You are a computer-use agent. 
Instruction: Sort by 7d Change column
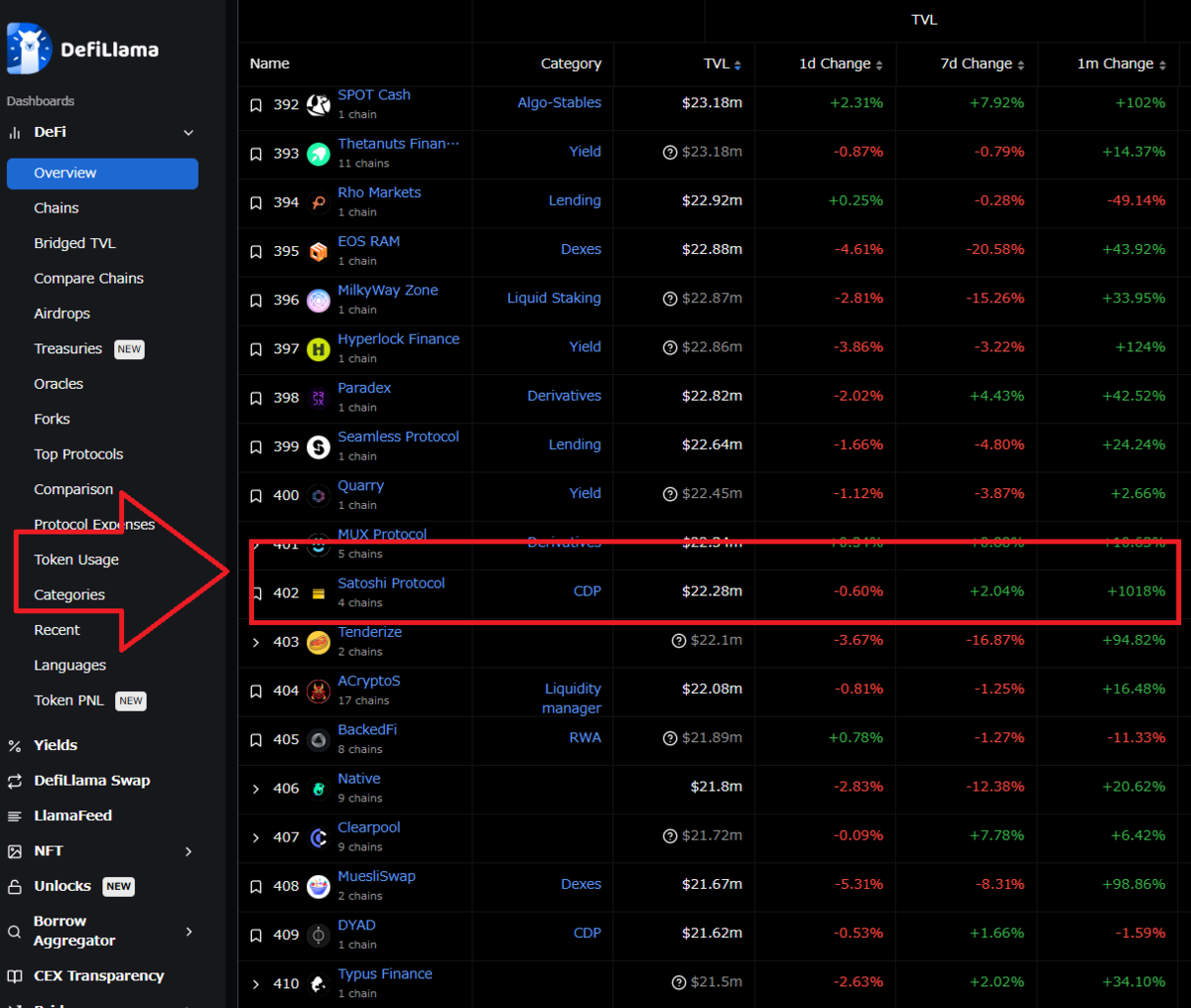pos(982,63)
